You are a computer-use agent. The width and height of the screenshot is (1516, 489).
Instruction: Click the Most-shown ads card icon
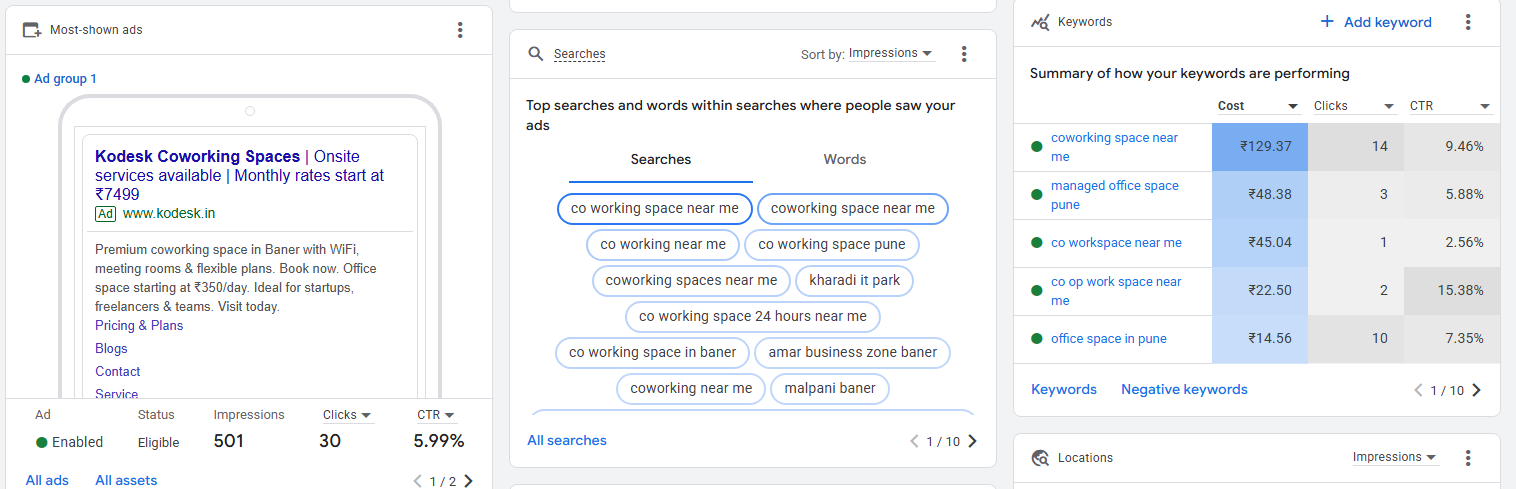click(x=32, y=30)
